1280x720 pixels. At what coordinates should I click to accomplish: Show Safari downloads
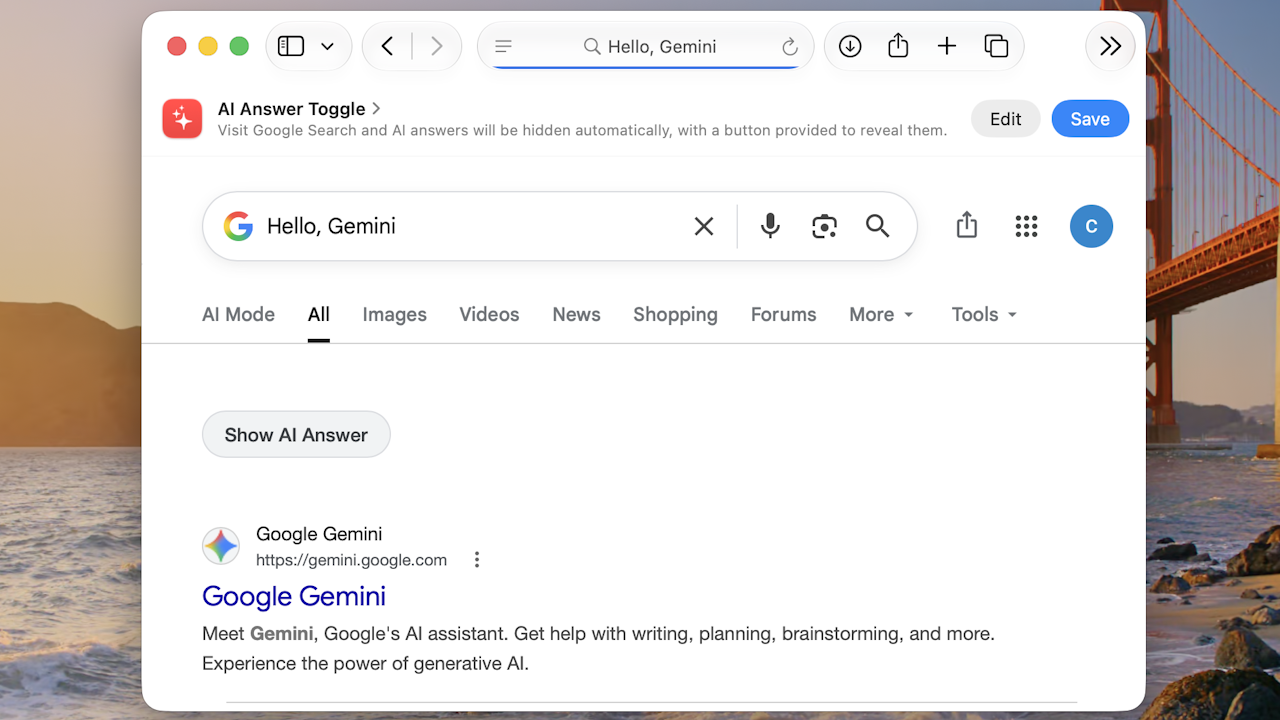pos(850,46)
